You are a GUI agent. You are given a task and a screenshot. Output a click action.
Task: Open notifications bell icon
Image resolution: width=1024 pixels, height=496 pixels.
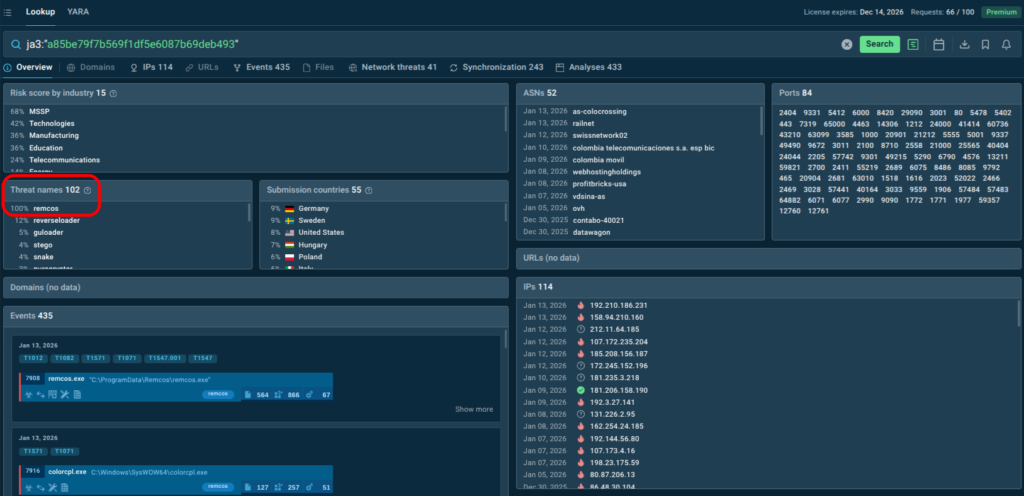[1006, 44]
